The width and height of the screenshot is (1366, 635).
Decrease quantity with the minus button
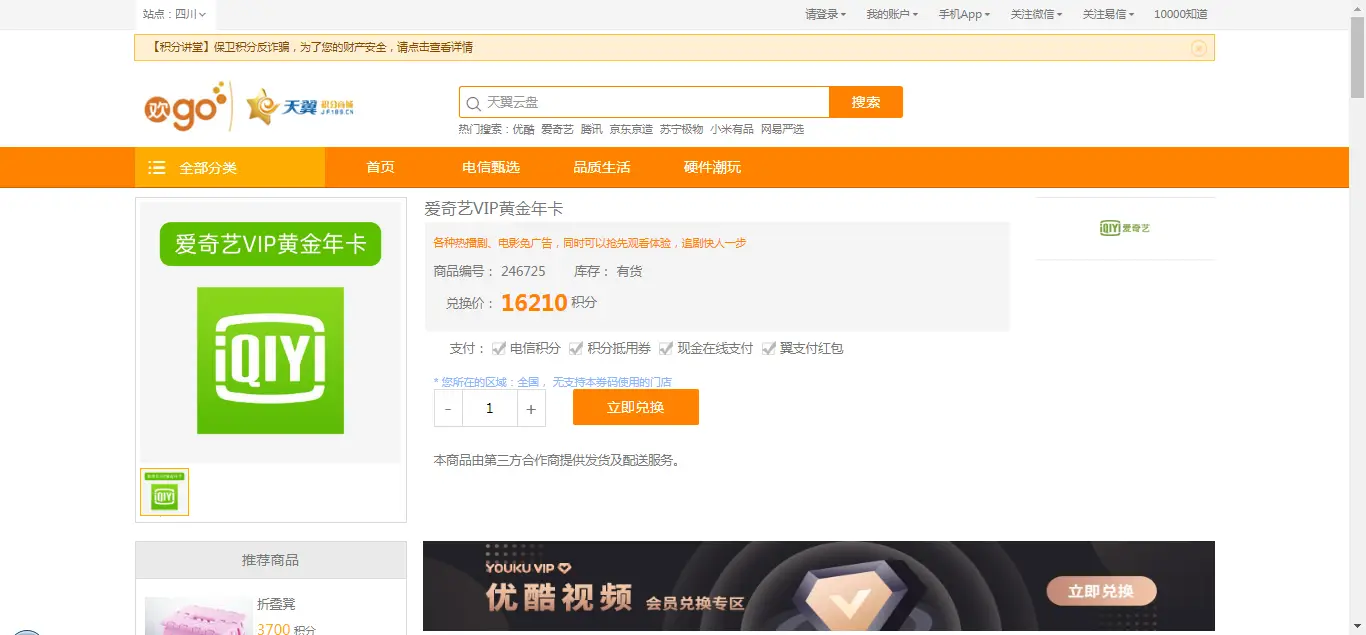(448, 409)
